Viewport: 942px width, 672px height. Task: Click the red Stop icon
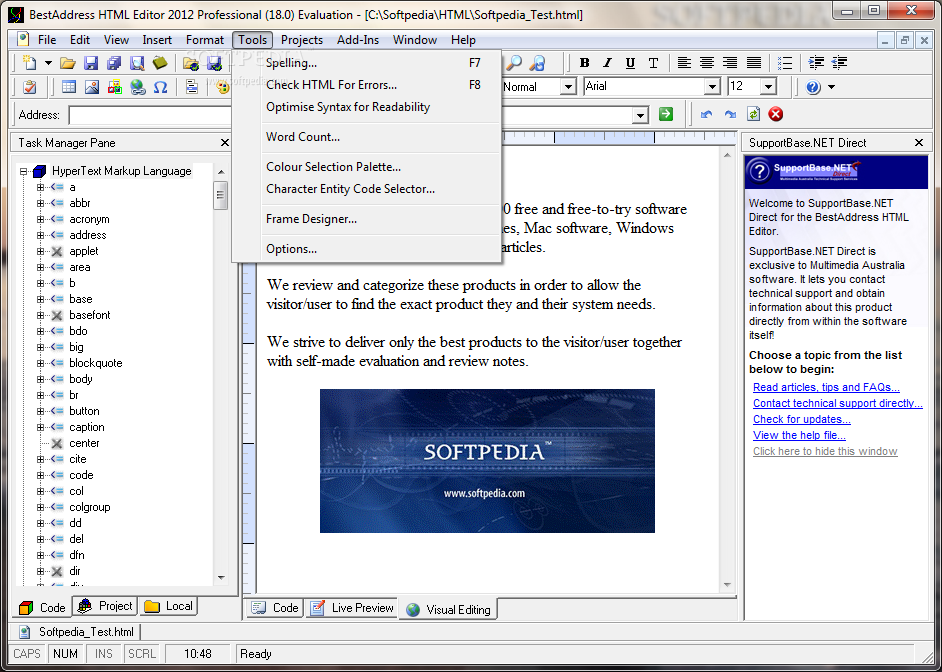(776, 114)
